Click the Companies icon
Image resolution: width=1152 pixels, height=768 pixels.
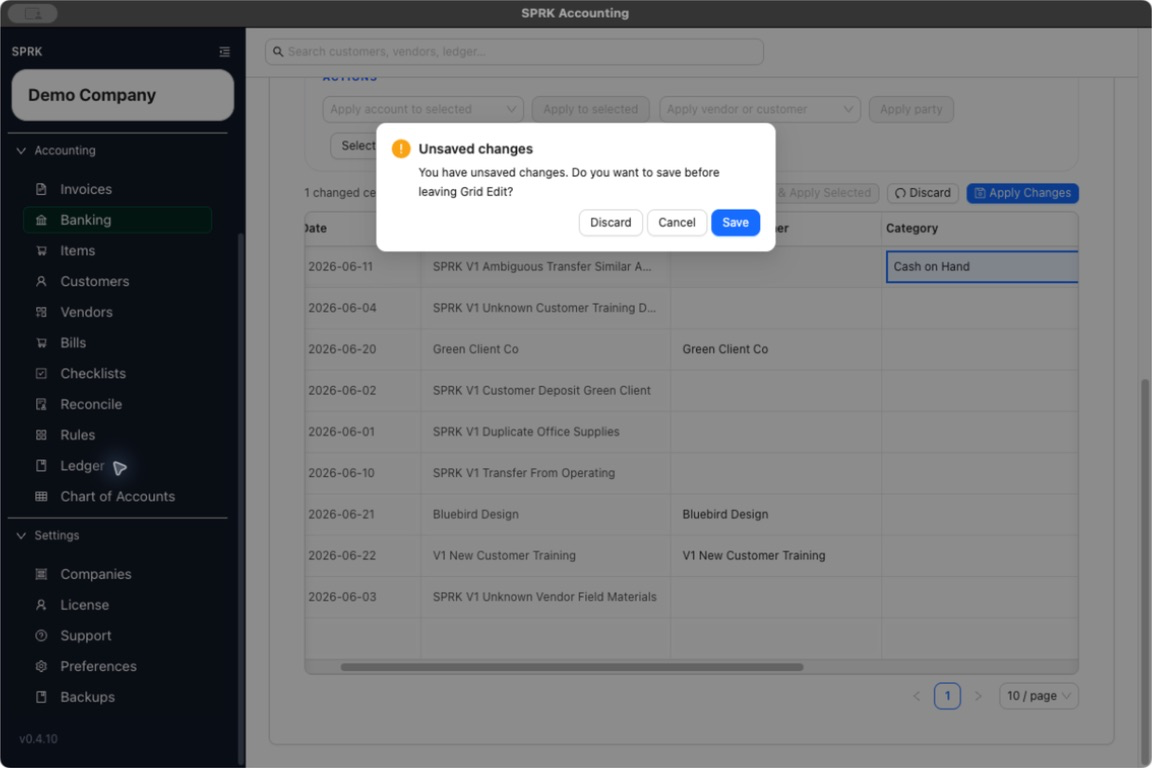(x=41, y=574)
